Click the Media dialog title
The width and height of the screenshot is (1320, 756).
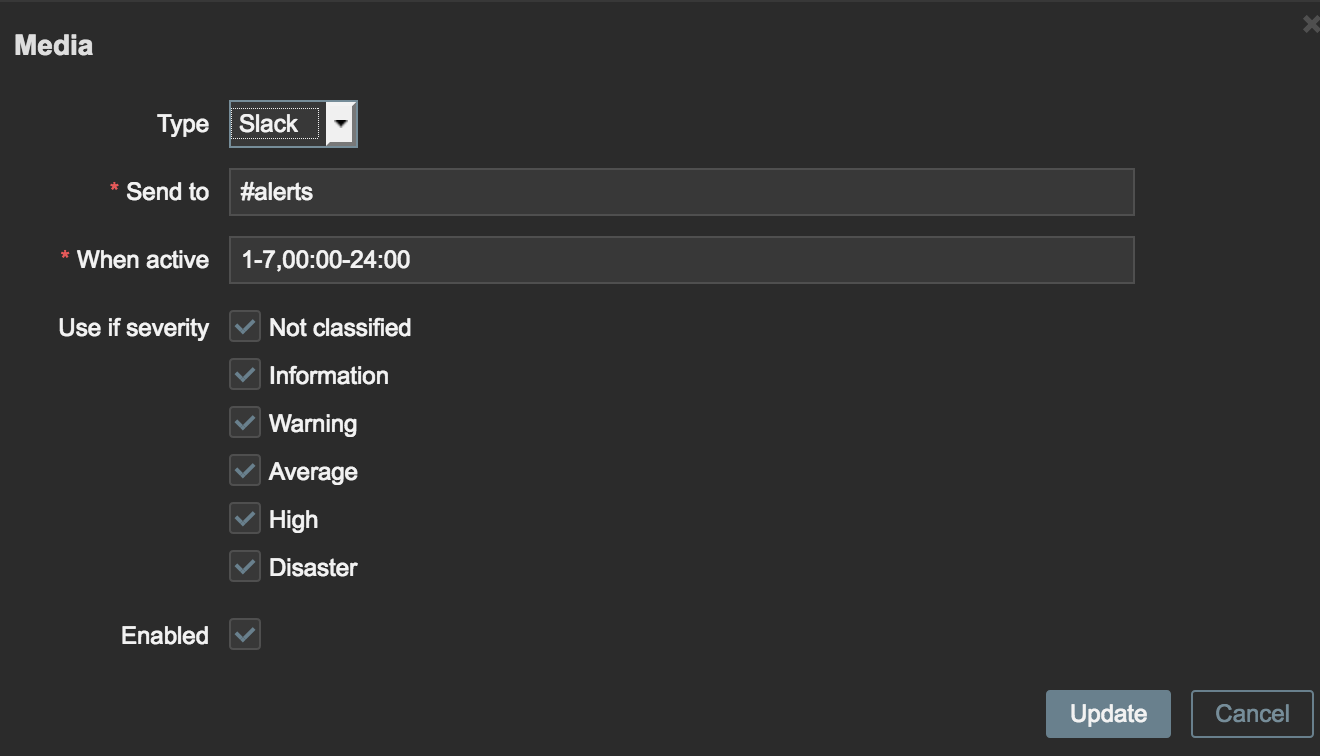tap(52, 44)
